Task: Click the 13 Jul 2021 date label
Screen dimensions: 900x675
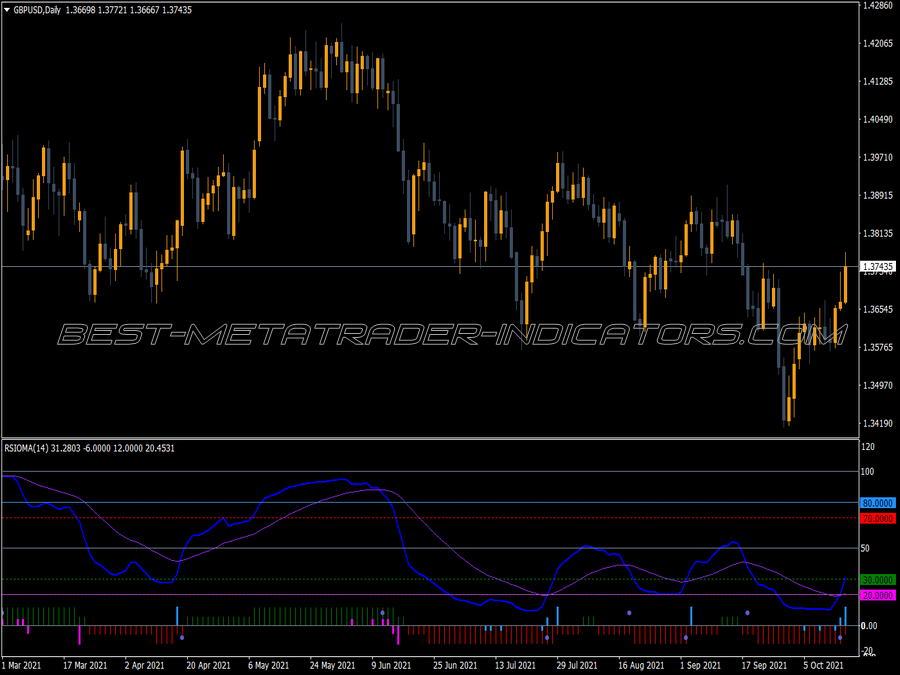Action: click(x=515, y=666)
